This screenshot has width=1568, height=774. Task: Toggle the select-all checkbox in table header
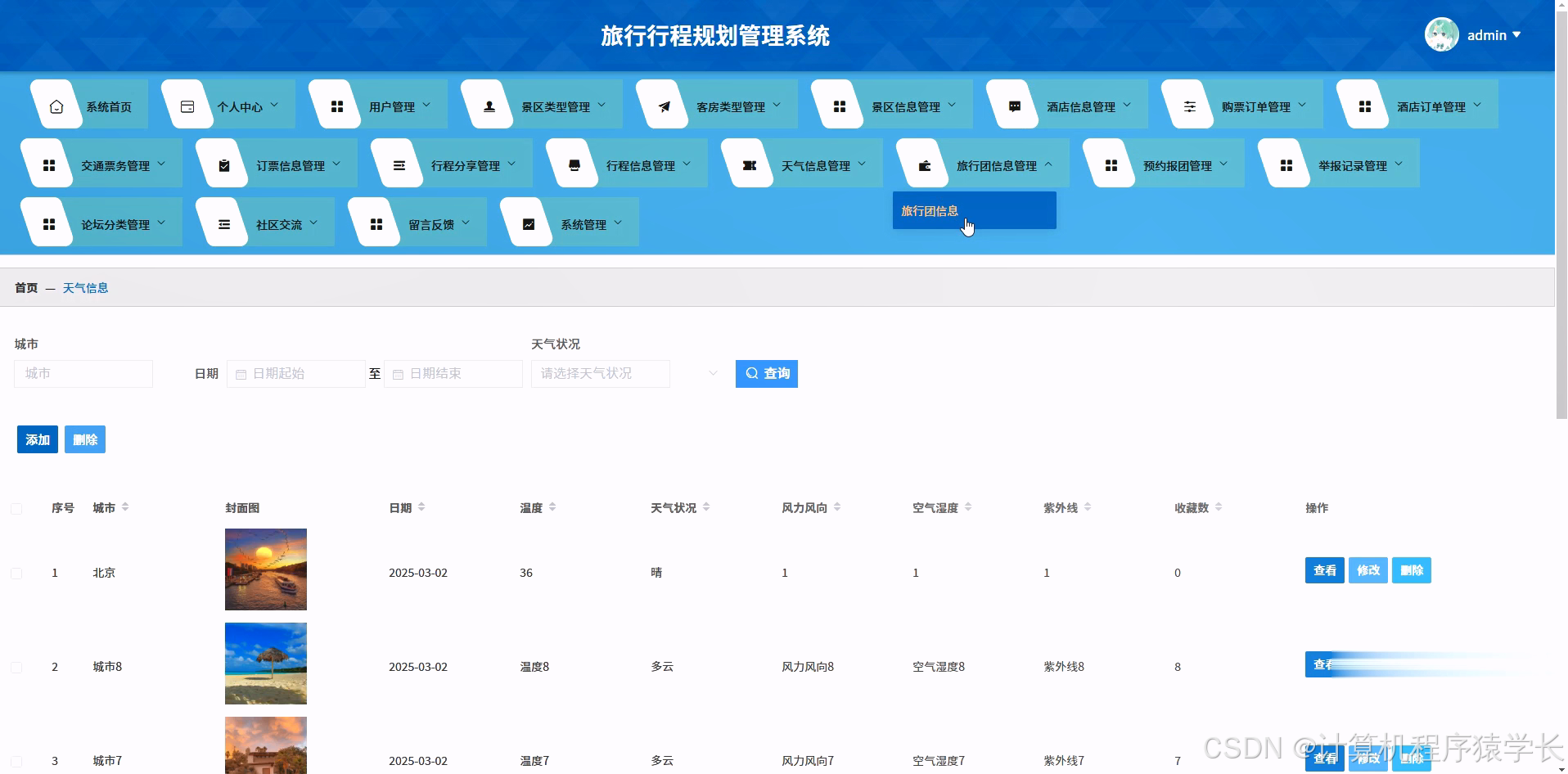point(16,508)
